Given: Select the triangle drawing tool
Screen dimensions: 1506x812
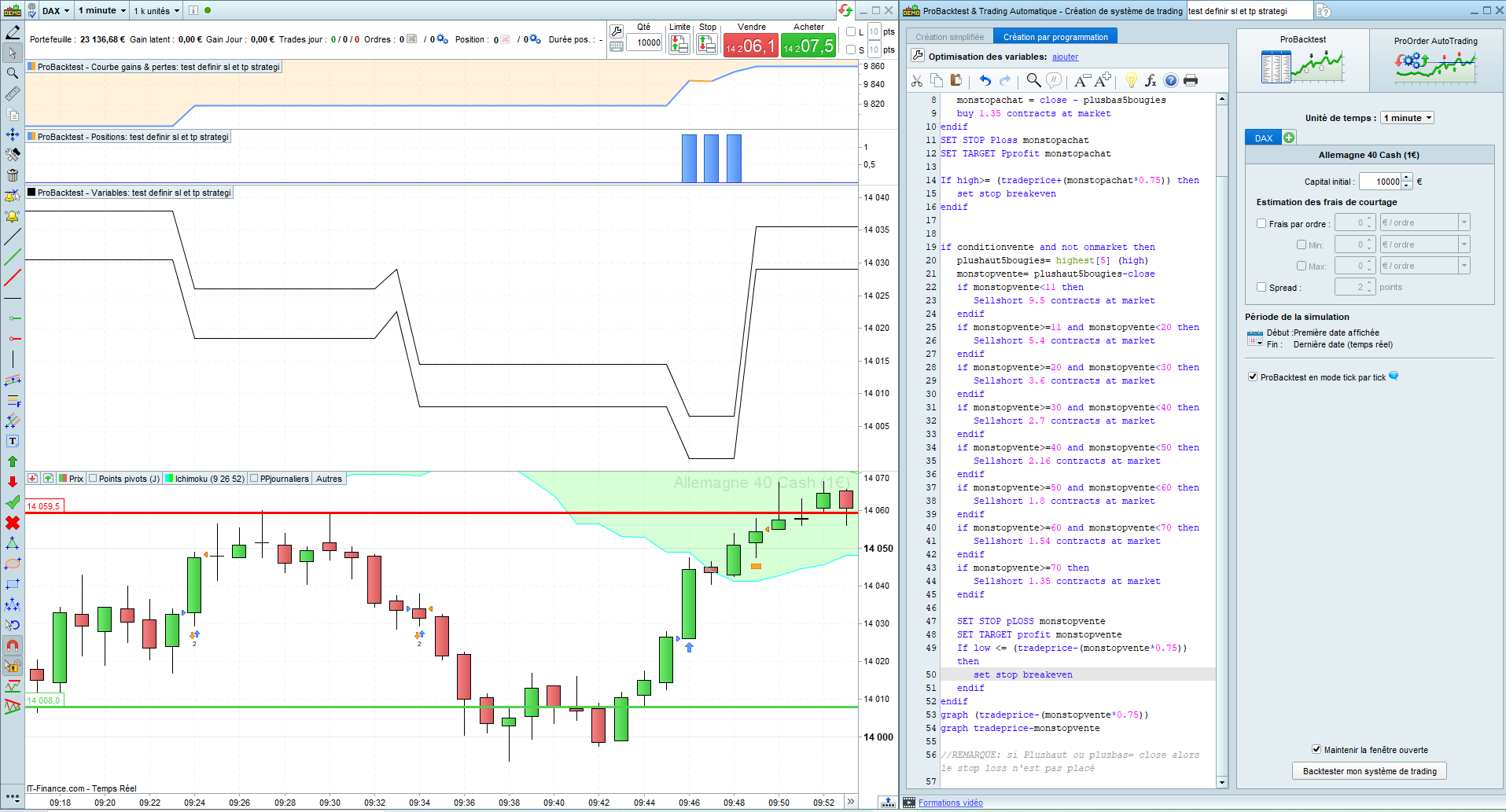Looking at the screenshot, I should 13,543.
